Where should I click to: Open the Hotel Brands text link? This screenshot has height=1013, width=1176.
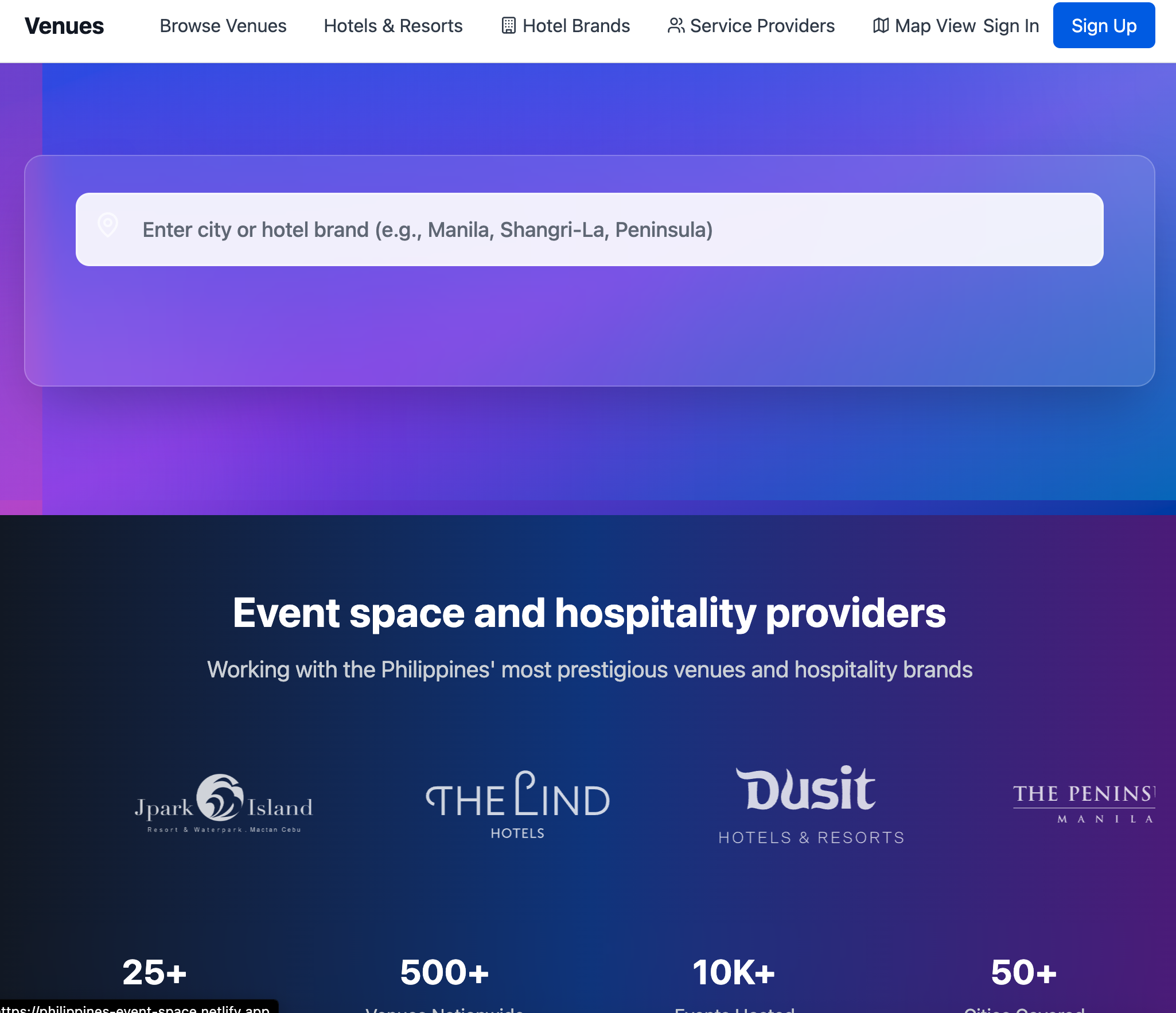pyautogui.click(x=576, y=26)
